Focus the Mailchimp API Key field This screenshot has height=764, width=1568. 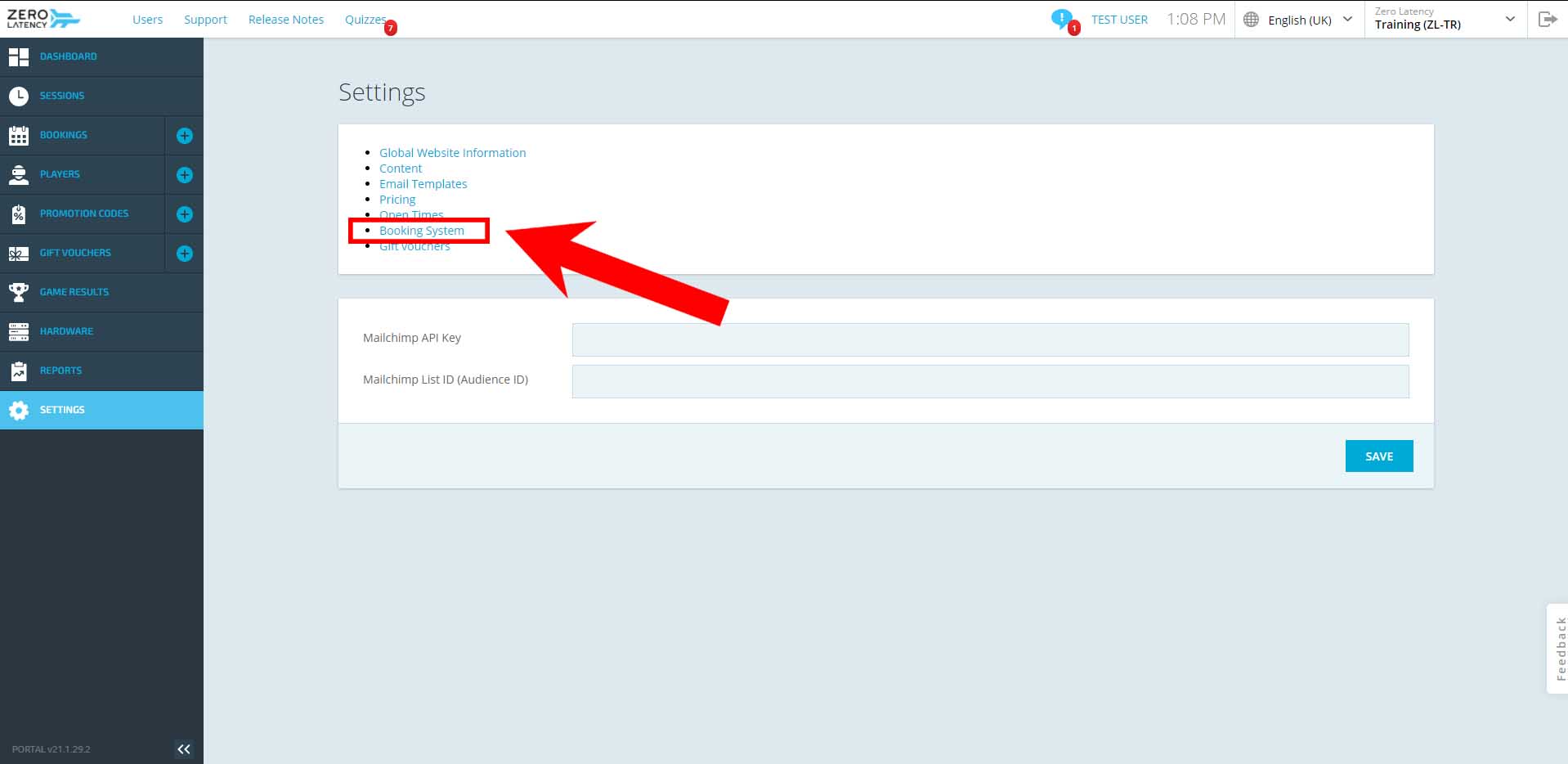tap(990, 339)
